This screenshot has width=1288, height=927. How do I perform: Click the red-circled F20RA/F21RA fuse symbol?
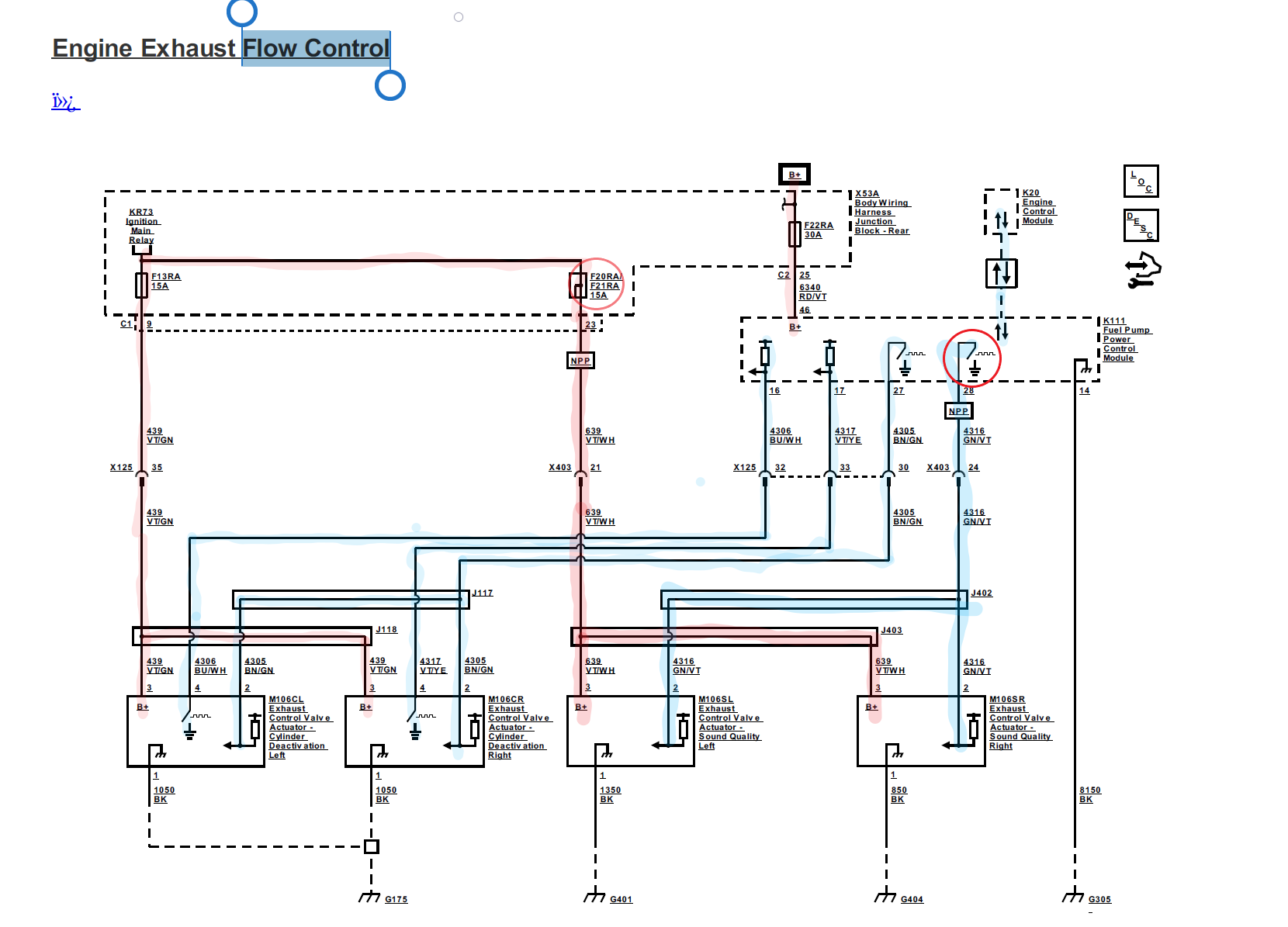[x=578, y=286]
